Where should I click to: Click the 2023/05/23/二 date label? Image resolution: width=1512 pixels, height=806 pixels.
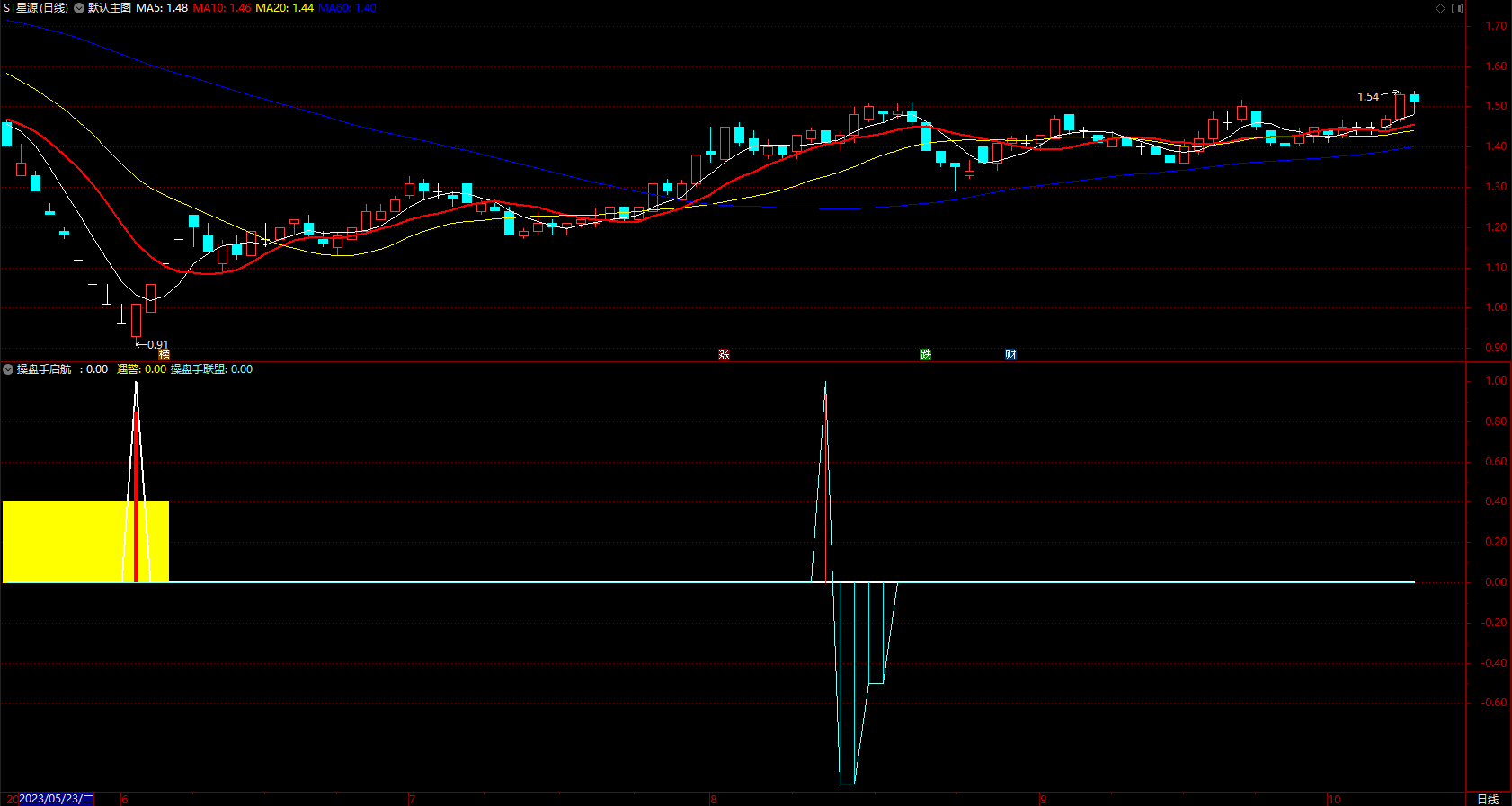coord(56,799)
